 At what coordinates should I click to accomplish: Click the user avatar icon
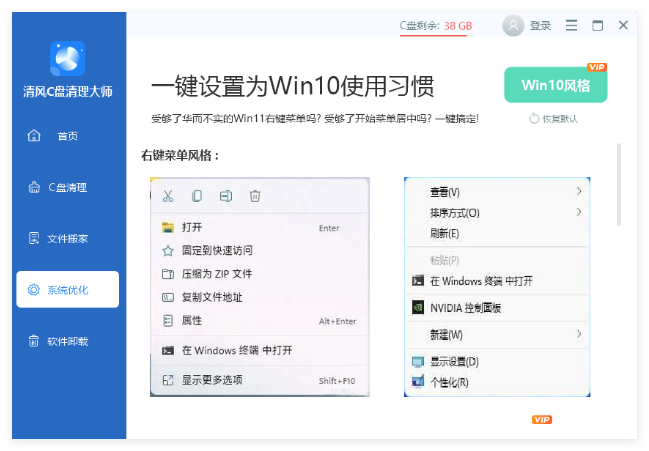[x=513, y=26]
